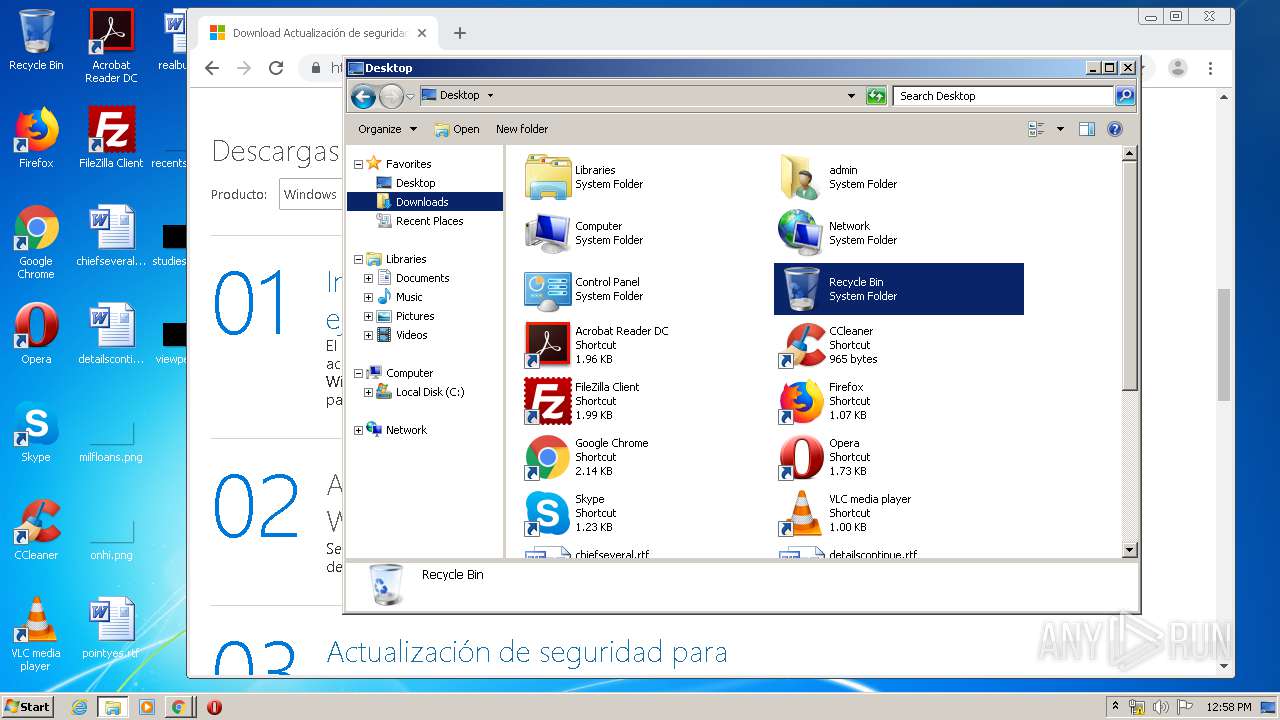The width and height of the screenshot is (1280, 720).
Task: Open Internet Explorer from the taskbar
Action: click(x=80, y=707)
